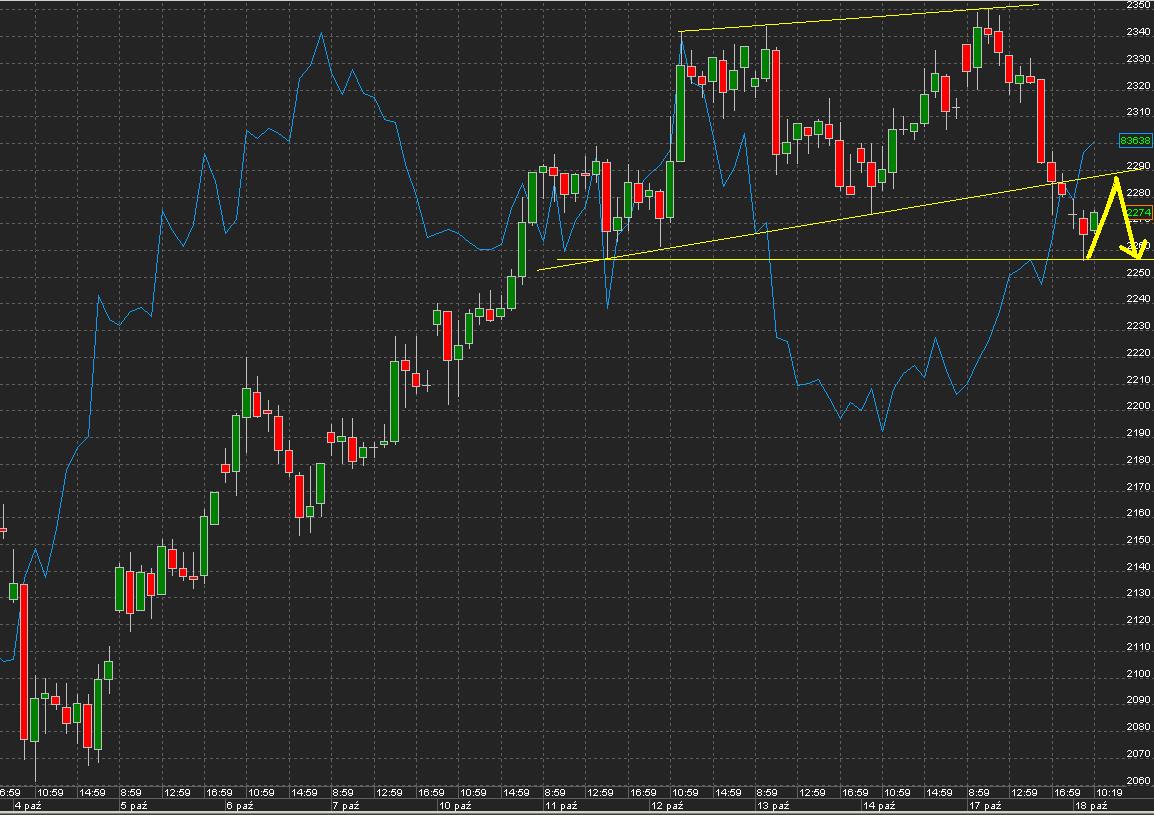Select the 2180 price axis label
Screen dimensions: 1154x815
point(1138,459)
